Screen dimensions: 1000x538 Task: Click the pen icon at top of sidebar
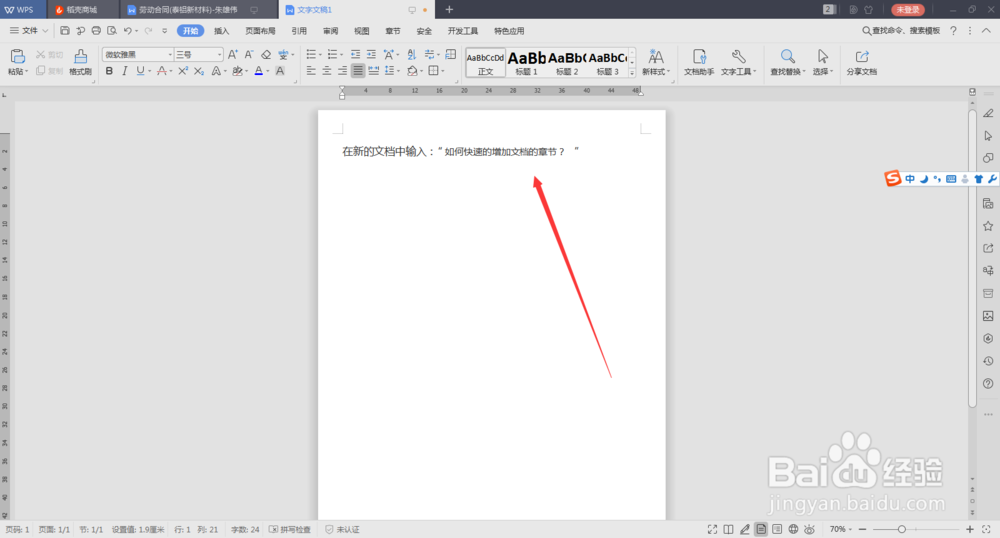pyautogui.click(x=988, y=113)
